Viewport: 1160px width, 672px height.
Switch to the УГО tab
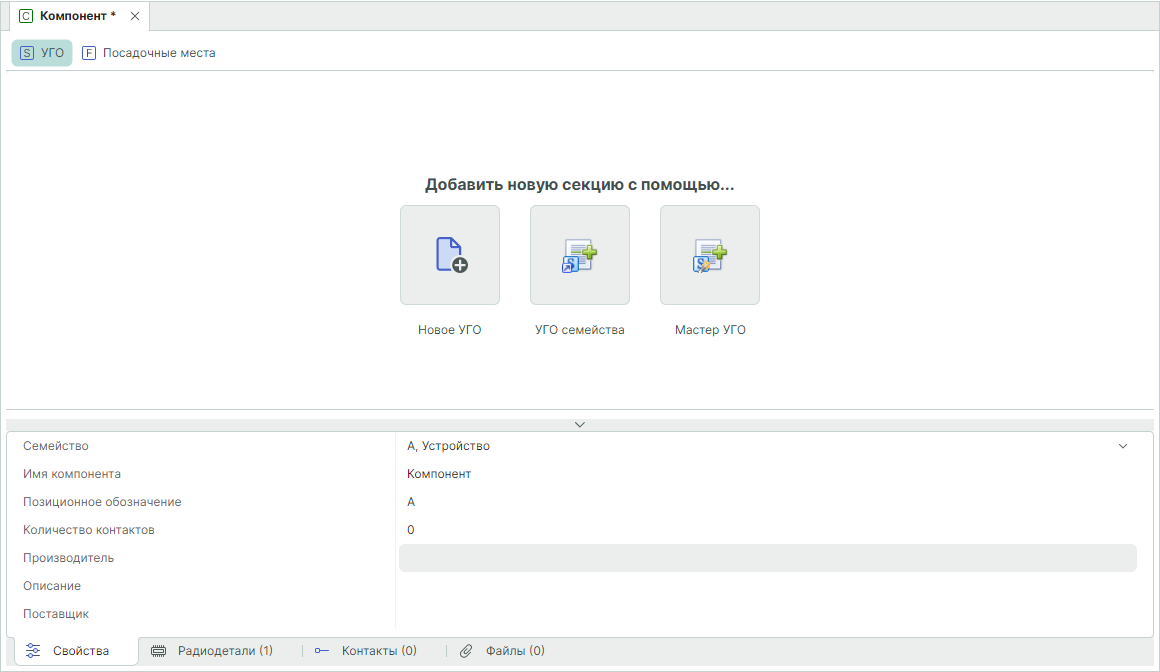coord(42,53)
